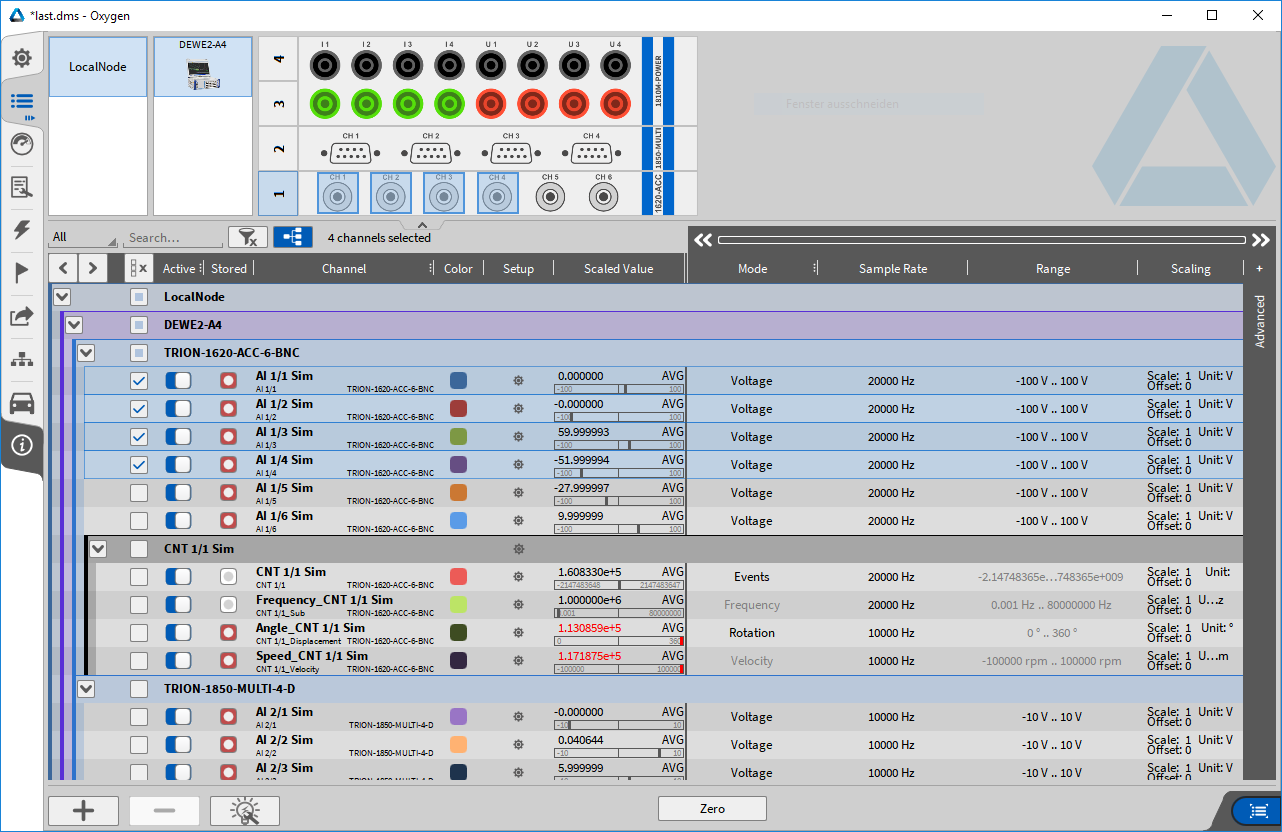Screen dimensions: 1282x832
Task: Collapse the CNT 1/1 Sim group
Action: [x=98, y=549]
